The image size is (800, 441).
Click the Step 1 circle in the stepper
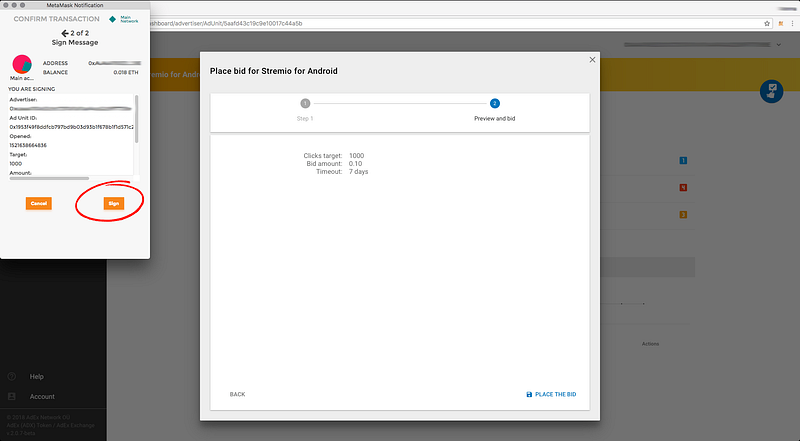tap(305, 104)
